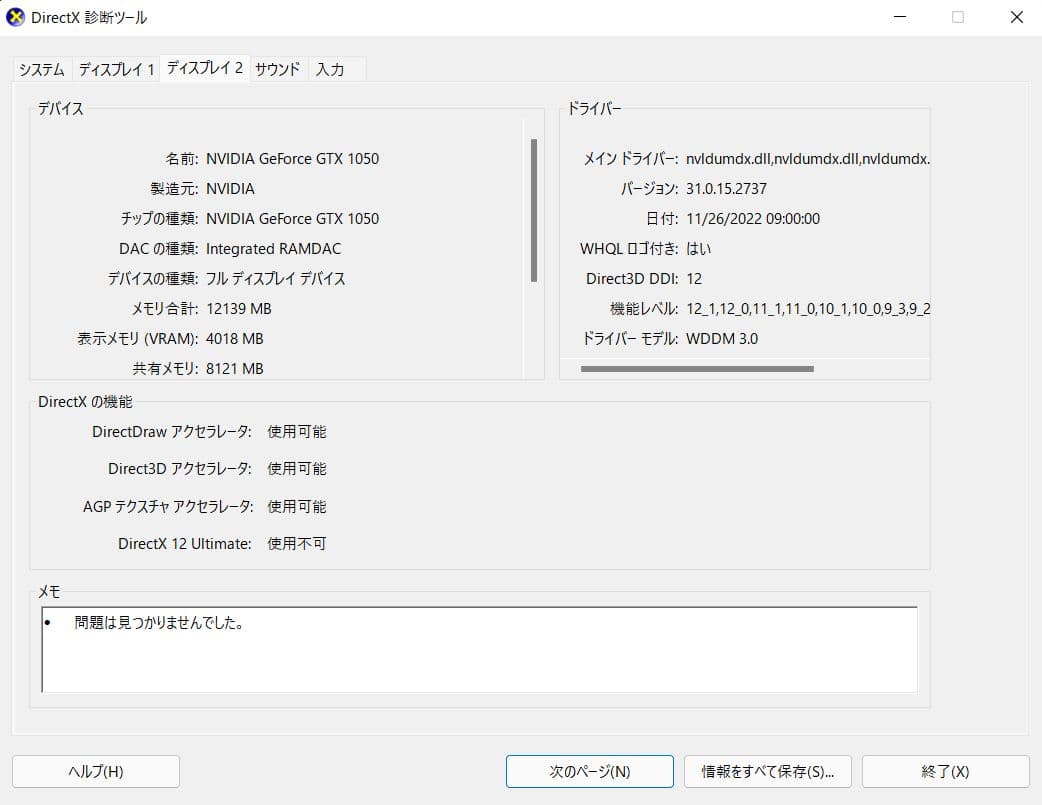Switch to the サウンド tab
This screenshot has height=805, width=1042.
click(x=277, y=70)
